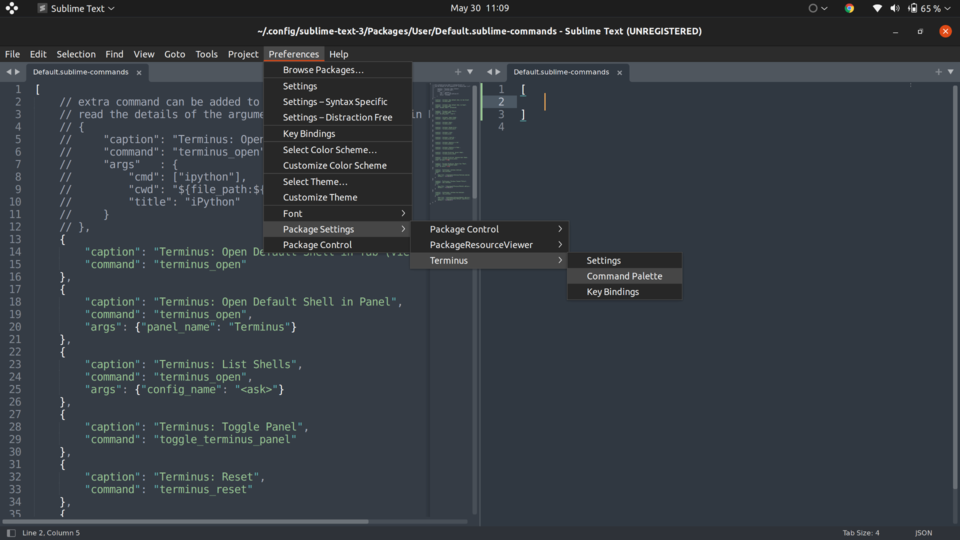960x540 pixels.
Task: Toggle the side bar icon in status bar
Action: click(x=11, y=532)
